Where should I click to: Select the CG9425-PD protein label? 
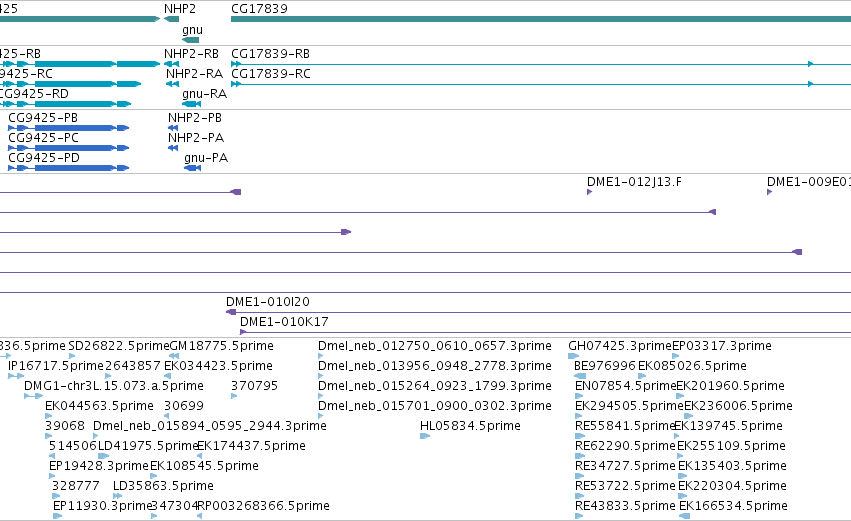pyautogui.click(x=44, y=158)
